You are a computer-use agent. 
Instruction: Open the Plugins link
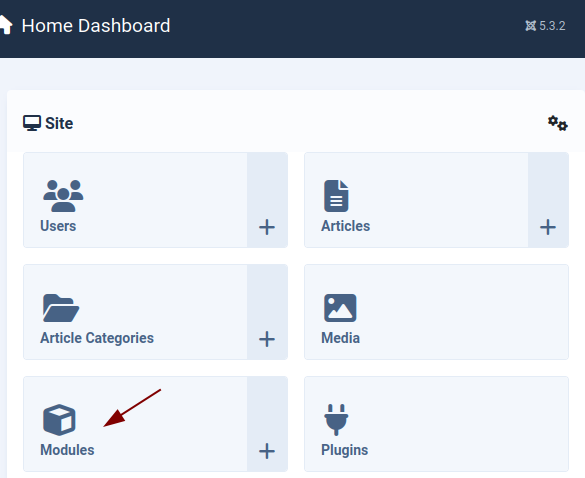345,450
